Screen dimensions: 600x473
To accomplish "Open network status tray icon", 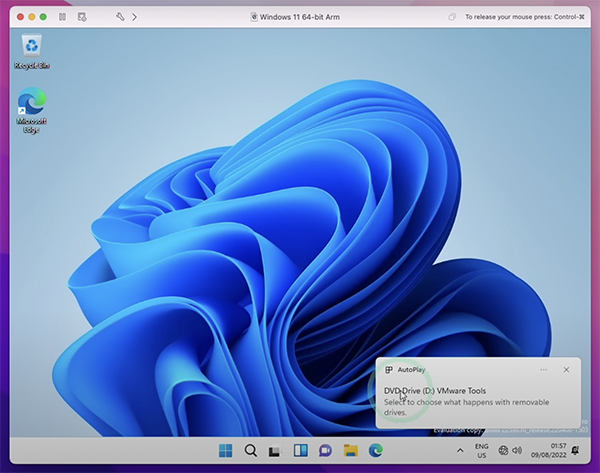I will coord(503,450).
